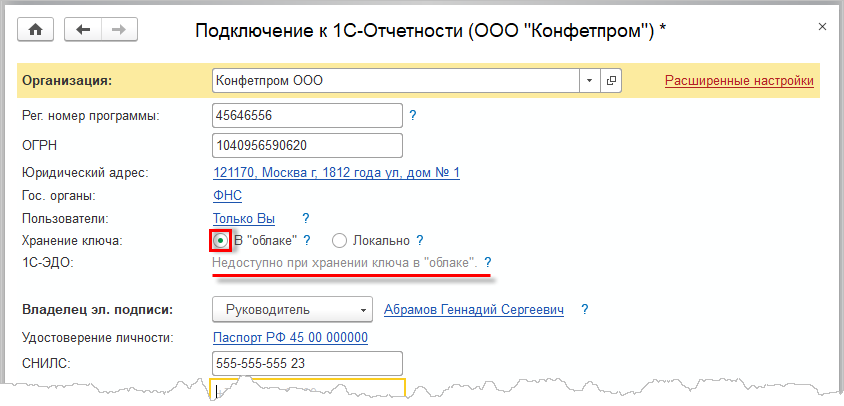The image size is (844, 406).
Task: Show help next to Только Вы
Action: (306, 219)
